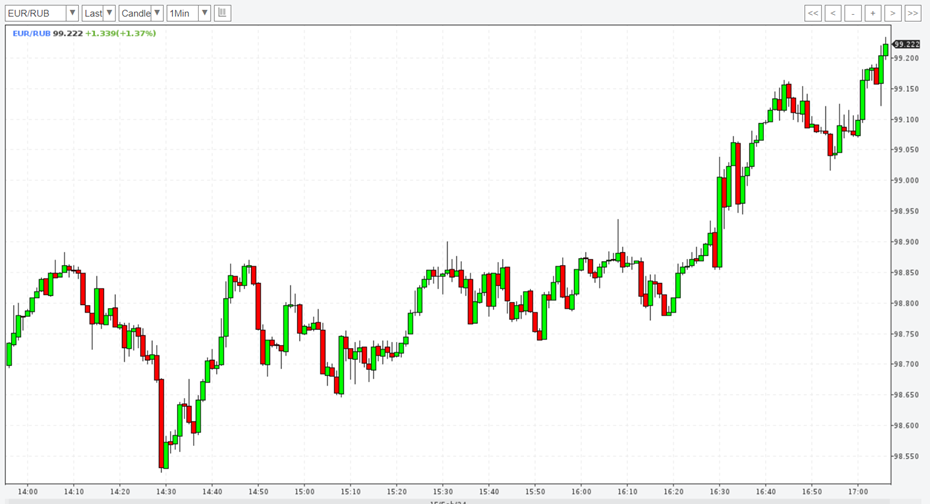Click the blue EUR/RUB legend label
The image size is (930, 504).
[x=31, y=33]
